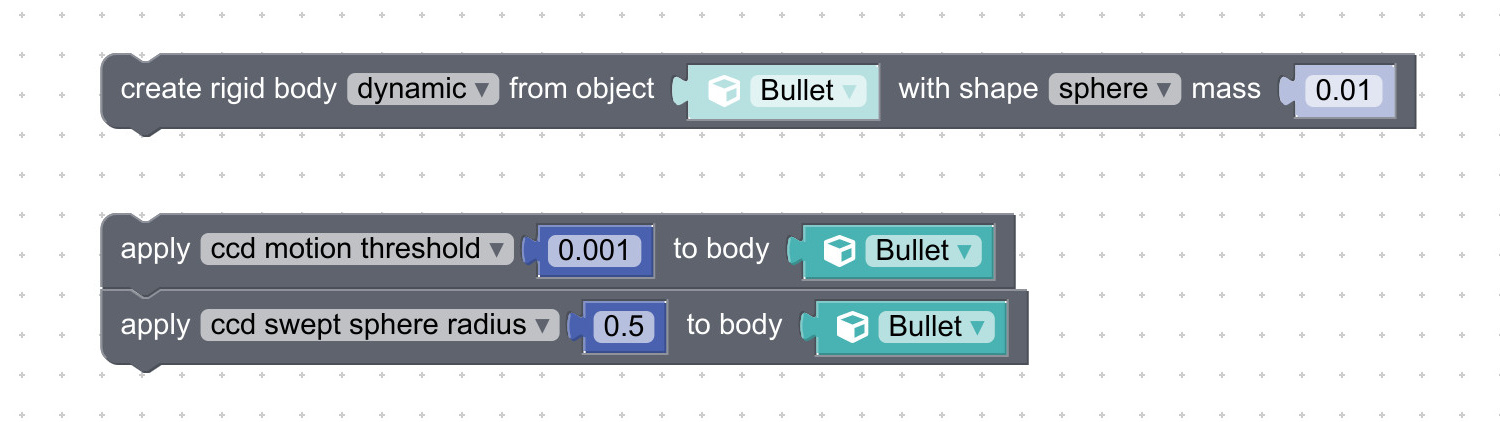Click the 'mass' label on rigid body block
Viewport: 1500px width, 422px height.
pyautogui.click(x=1226, y=89)
